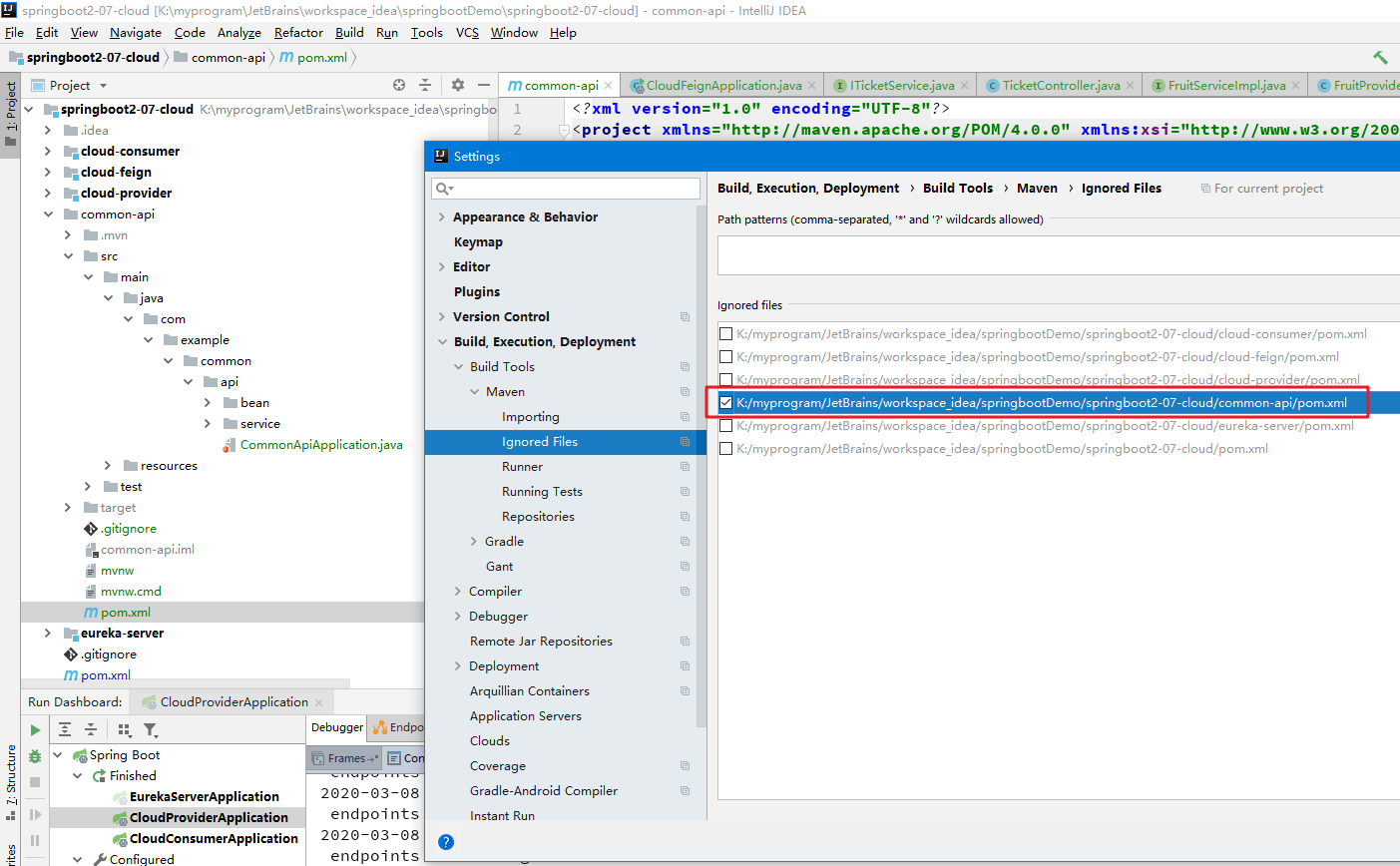The height and width of the screenshot is (866, 1400).
Task: Expand the eureka-server module folder
Action: coord(48,634)
